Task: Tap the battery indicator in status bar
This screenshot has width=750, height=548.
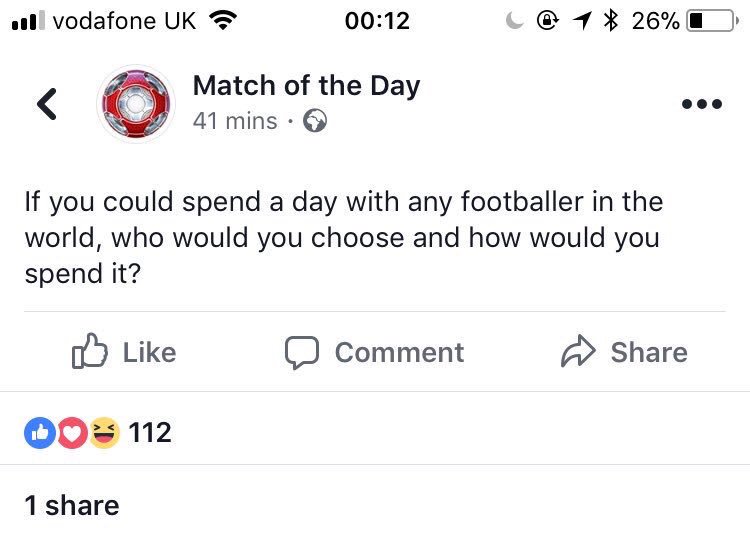Action: 712,21
